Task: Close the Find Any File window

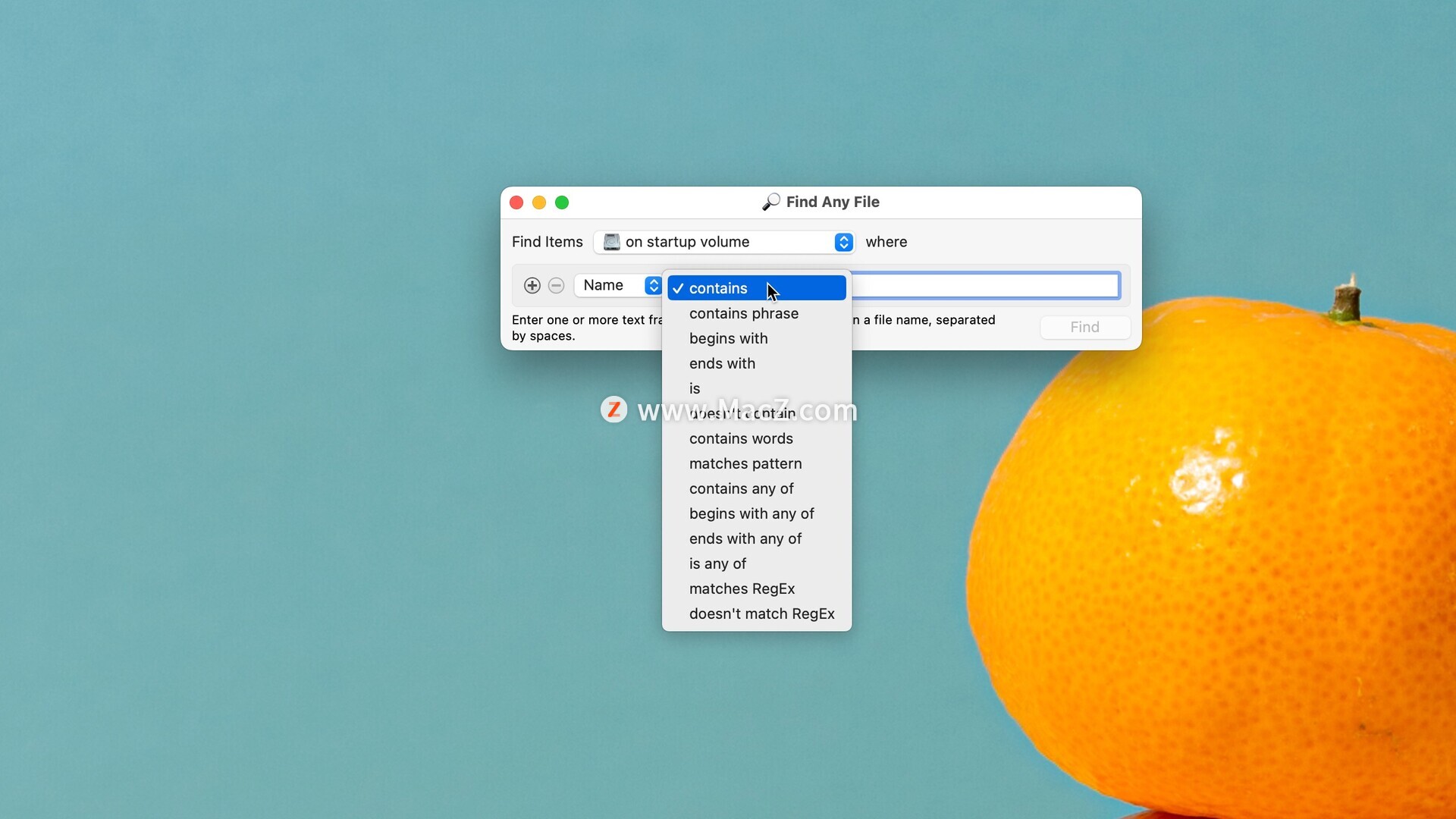Action: pyautogui.click(x=516, y=202)
